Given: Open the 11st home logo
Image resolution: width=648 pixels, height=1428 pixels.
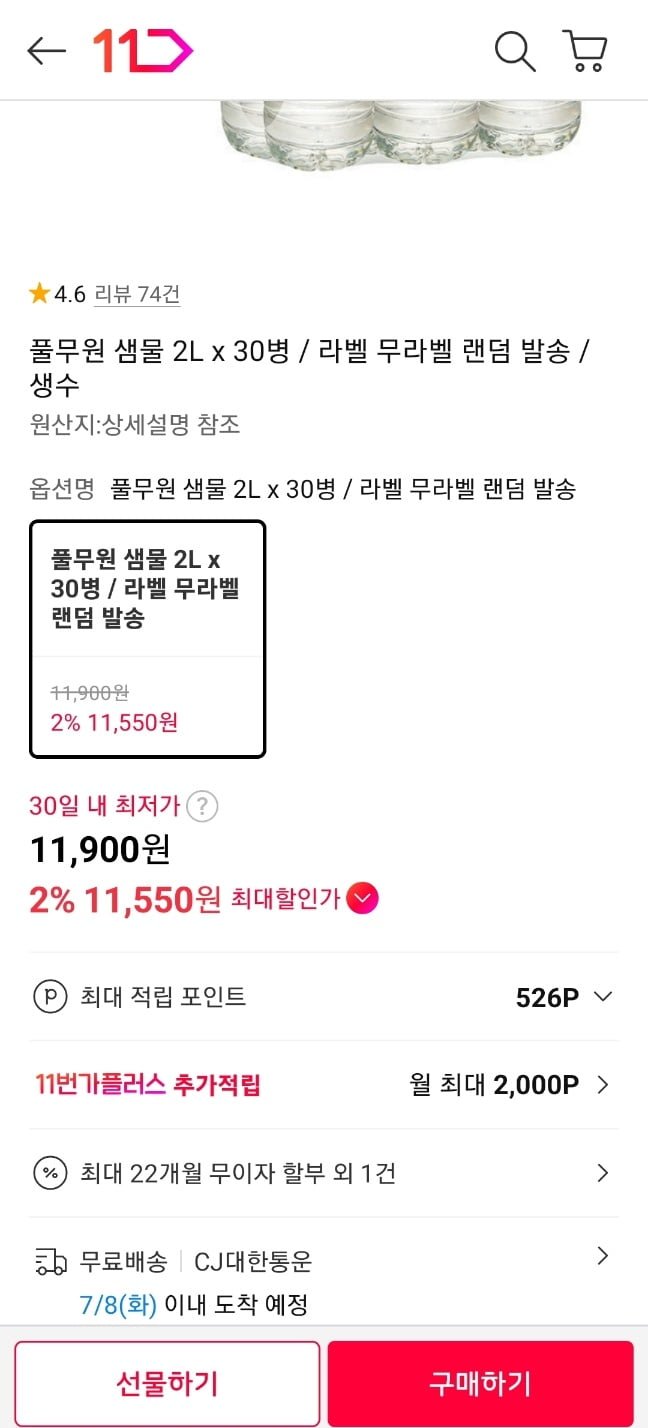Looking at the screenshot, I should 142,51.
